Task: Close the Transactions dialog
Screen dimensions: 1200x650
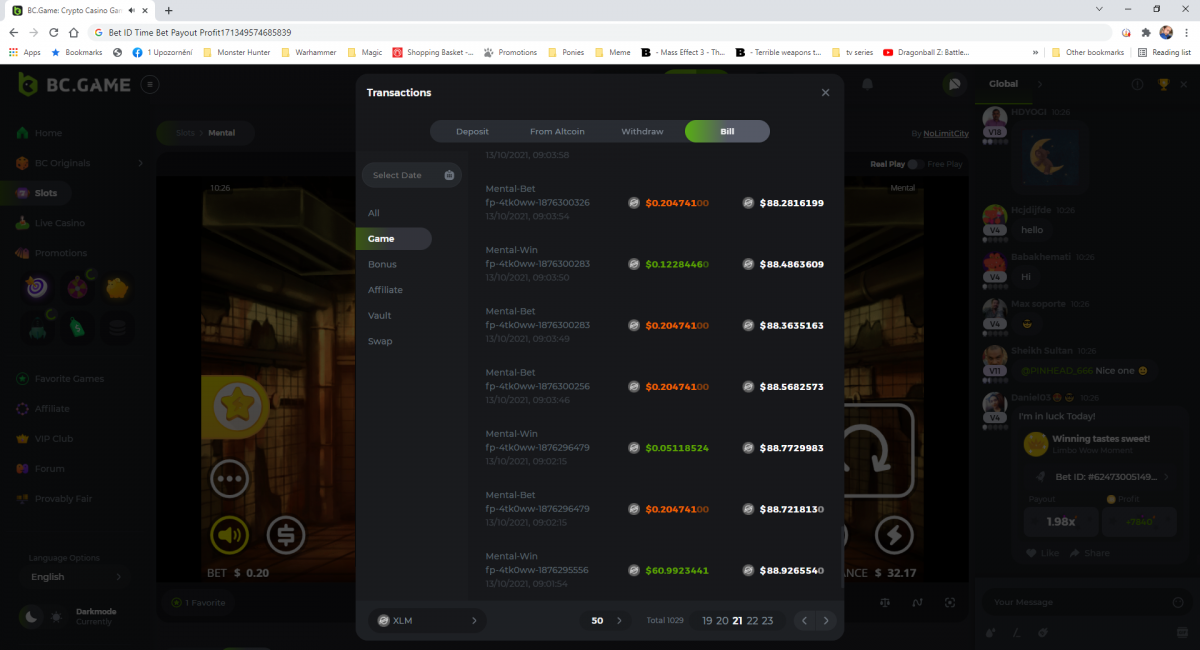Action: coord(825,93)
